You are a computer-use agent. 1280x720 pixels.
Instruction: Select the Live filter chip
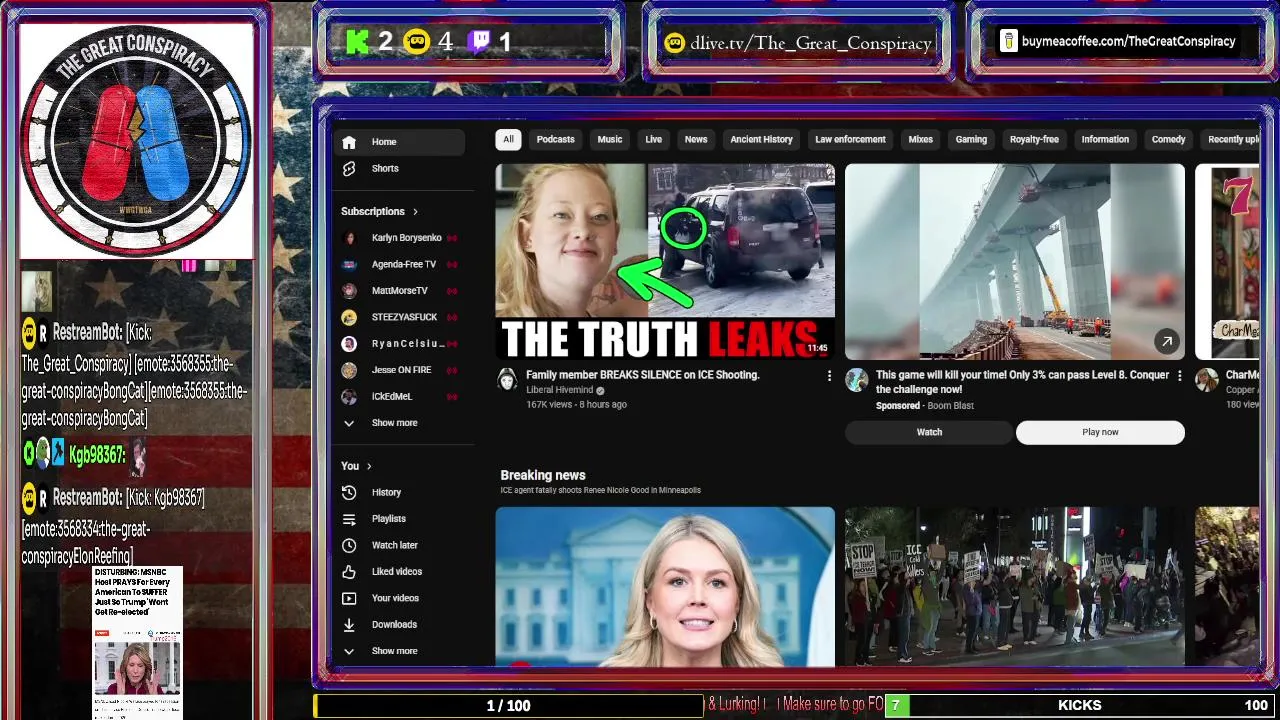click(653, 140)
